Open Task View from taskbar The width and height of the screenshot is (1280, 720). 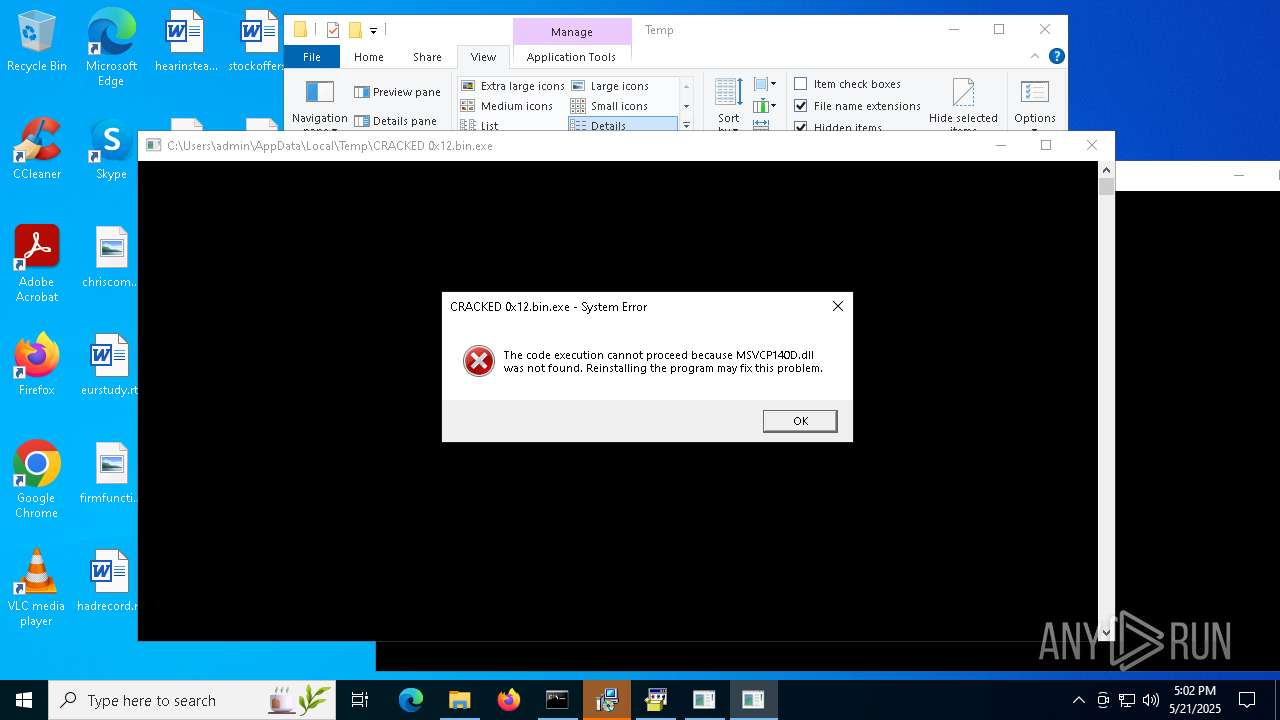(360, 700)
